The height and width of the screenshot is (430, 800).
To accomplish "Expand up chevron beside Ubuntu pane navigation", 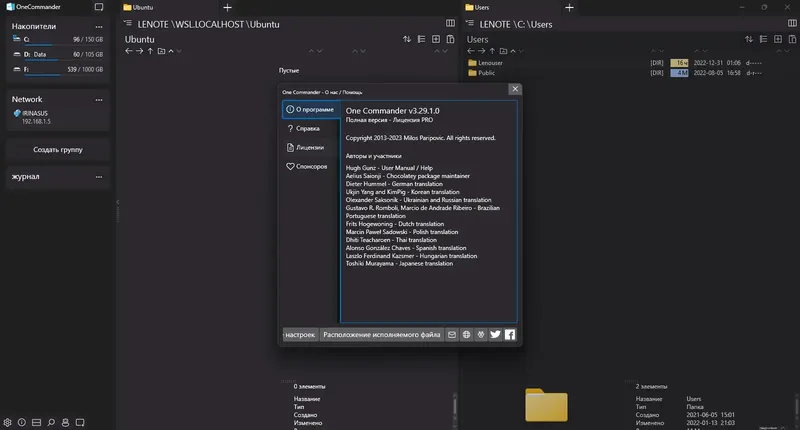I will click(171, 51).
